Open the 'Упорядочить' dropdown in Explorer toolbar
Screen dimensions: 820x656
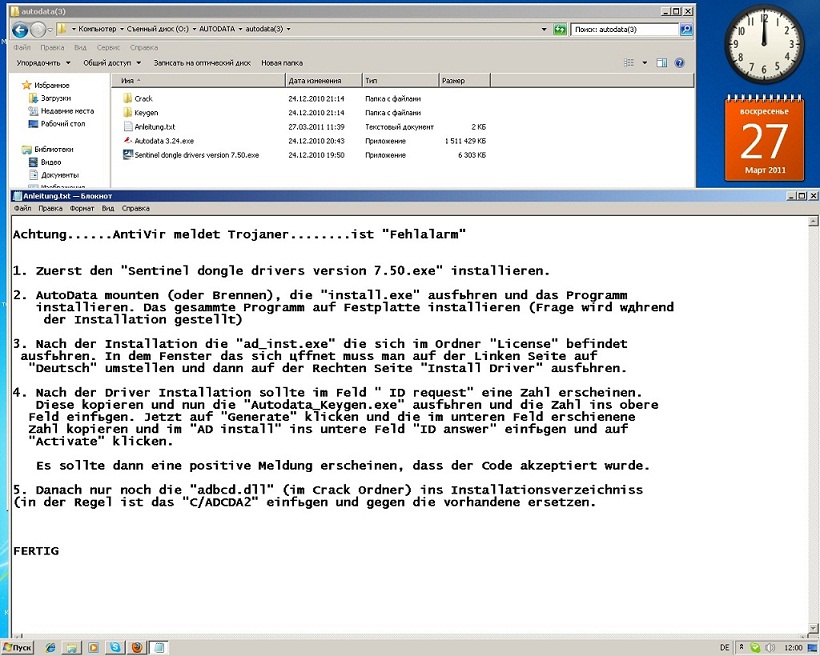[43, 63]
